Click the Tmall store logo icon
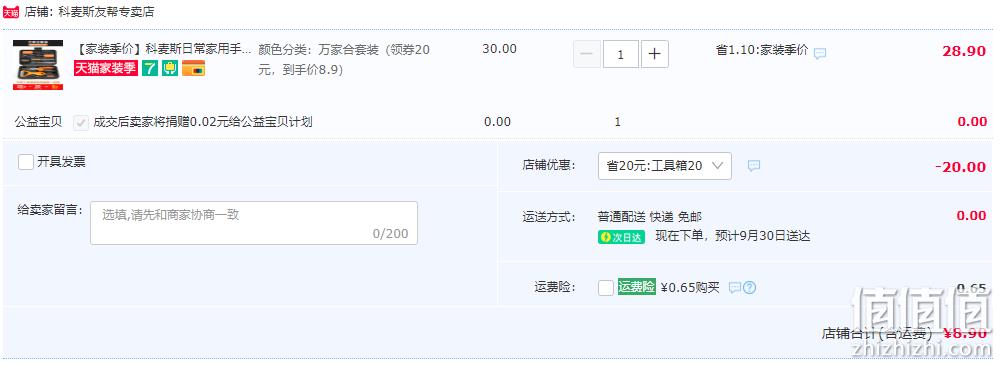Viewport: 1001px width, 366px height. click(11, 12)
